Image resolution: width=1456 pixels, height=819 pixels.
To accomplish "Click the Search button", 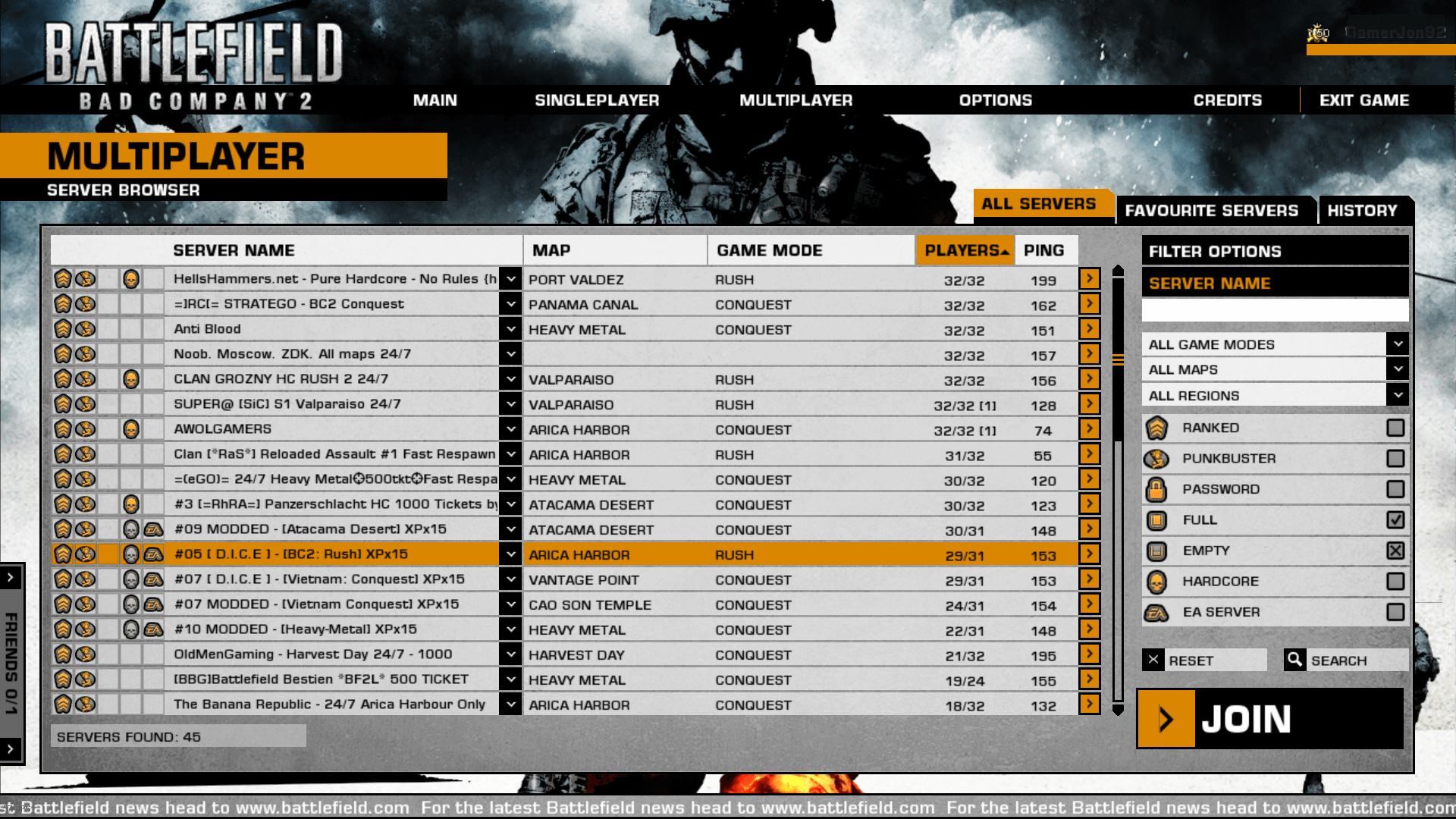I will 1345,660.
